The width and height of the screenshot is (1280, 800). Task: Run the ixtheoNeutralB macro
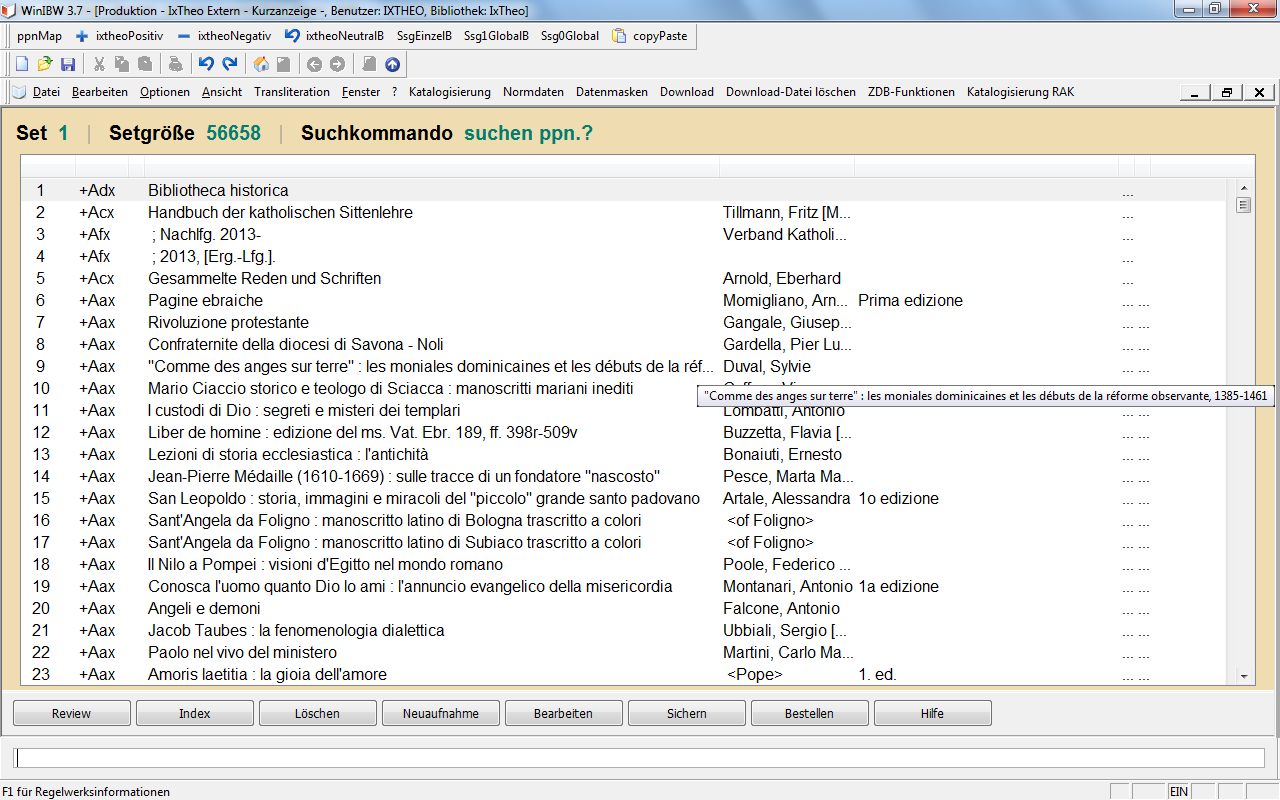(334, 36)
